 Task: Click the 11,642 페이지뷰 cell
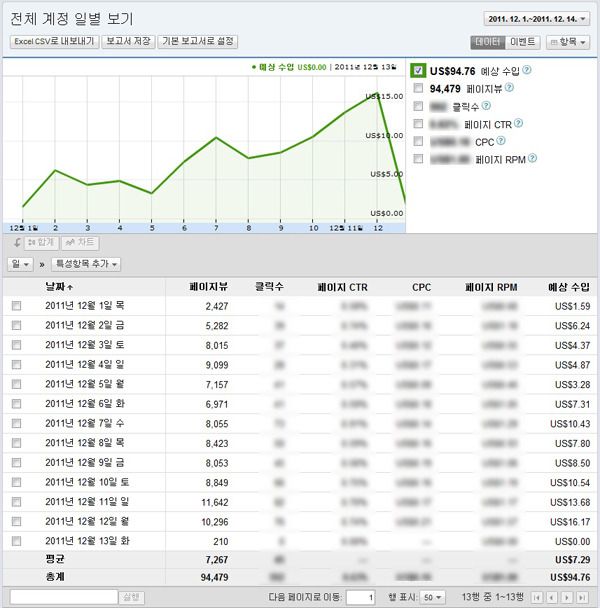pos(215,503)
